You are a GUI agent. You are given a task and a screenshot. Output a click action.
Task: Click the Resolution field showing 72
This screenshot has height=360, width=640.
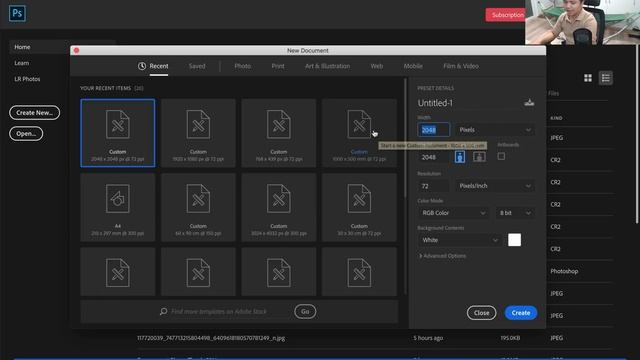pyautogui.click(x=433, y=186)
